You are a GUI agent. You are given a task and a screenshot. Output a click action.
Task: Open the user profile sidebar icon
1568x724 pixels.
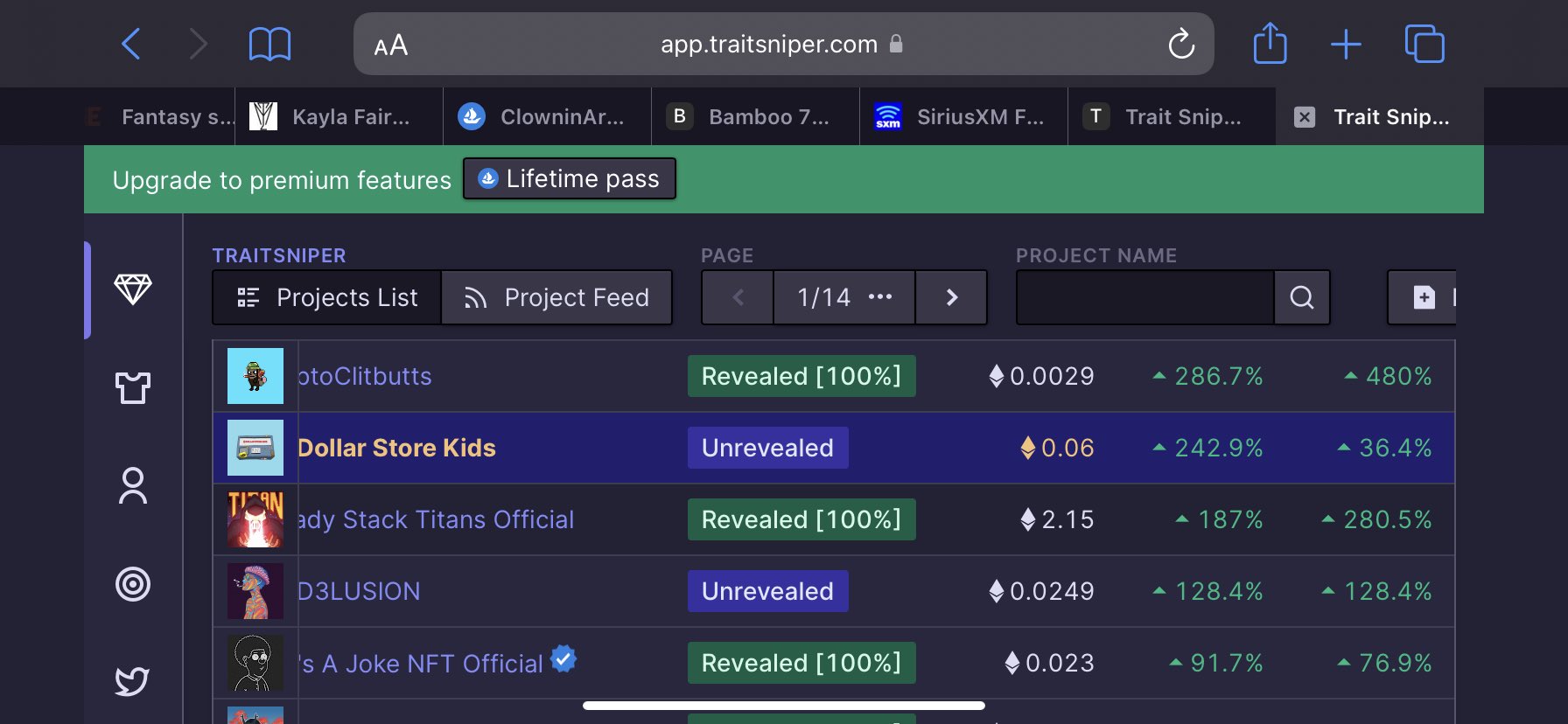click(133, 486)
